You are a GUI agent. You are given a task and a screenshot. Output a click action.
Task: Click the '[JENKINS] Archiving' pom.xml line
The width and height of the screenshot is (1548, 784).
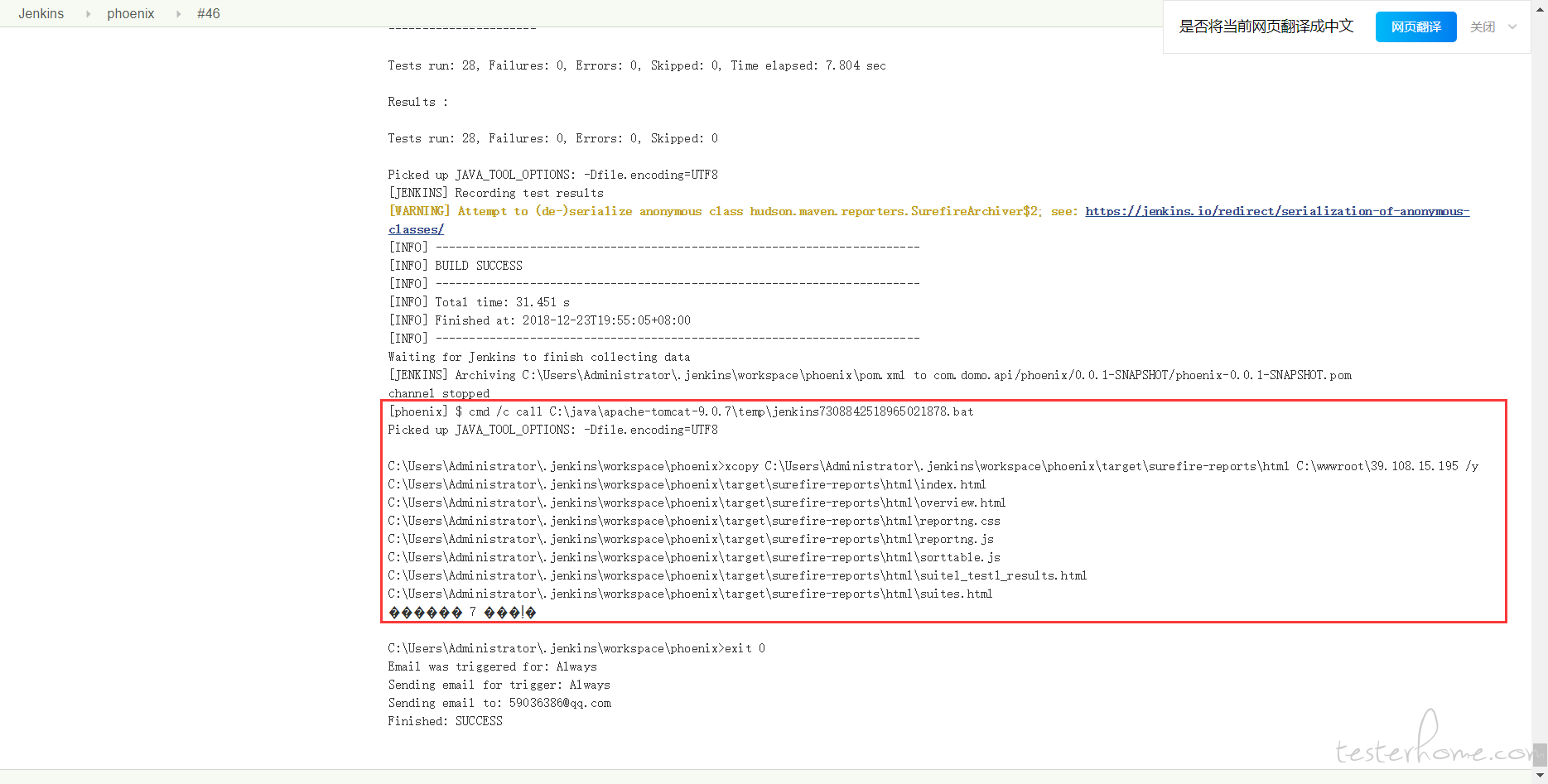point(870,375)
